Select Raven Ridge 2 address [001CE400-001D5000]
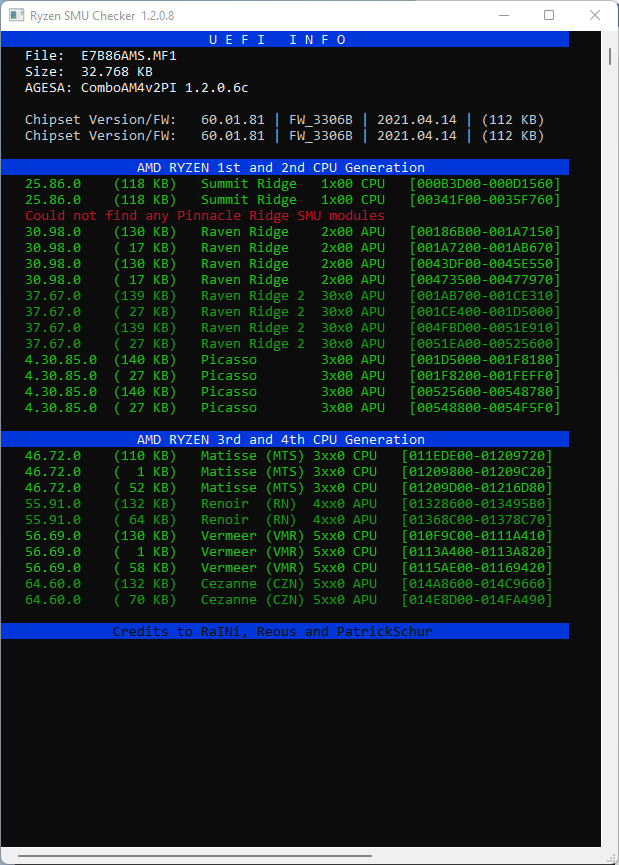 484,312
